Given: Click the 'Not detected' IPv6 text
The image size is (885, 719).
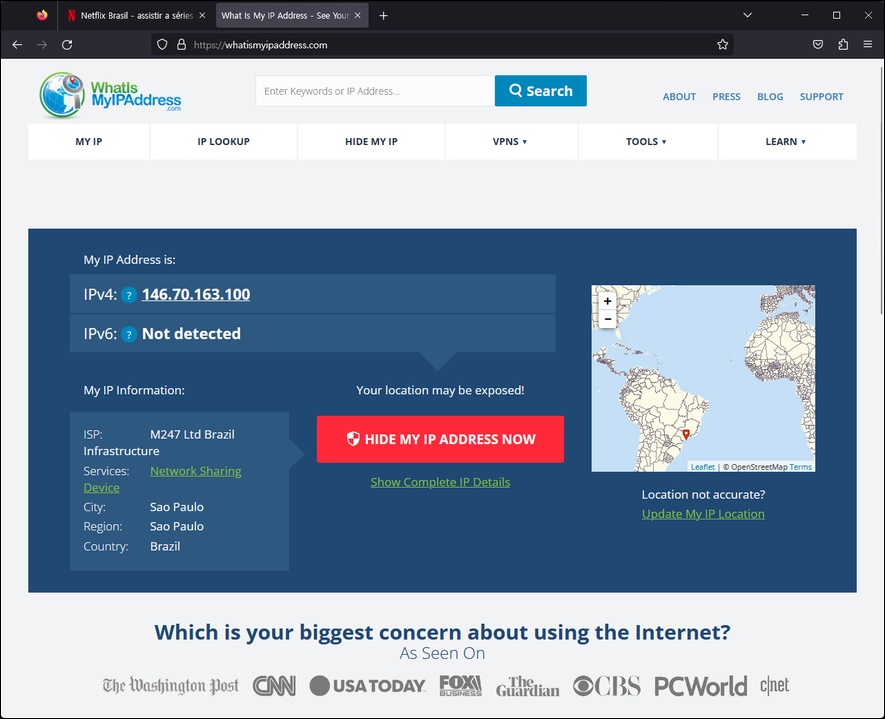Looking at the screenshot, I should coord(191,334).
